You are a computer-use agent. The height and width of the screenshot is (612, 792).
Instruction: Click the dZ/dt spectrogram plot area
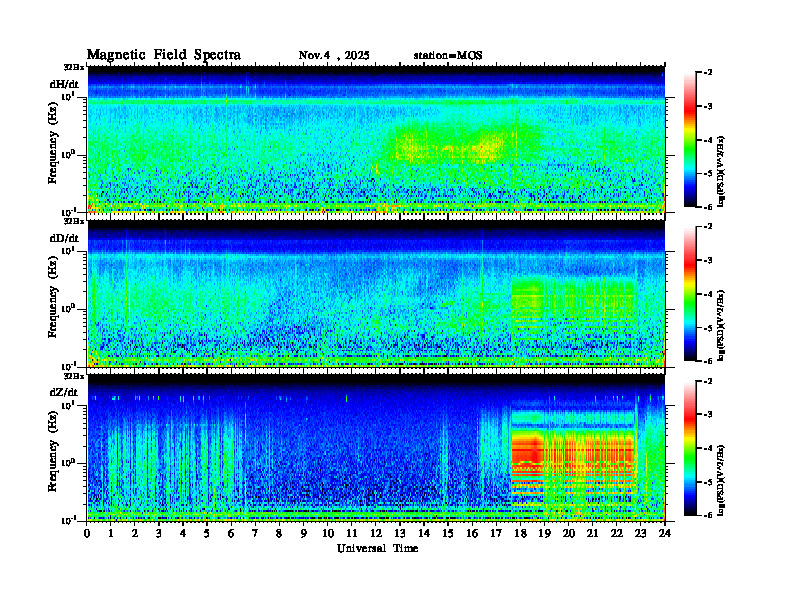(376, 448)
